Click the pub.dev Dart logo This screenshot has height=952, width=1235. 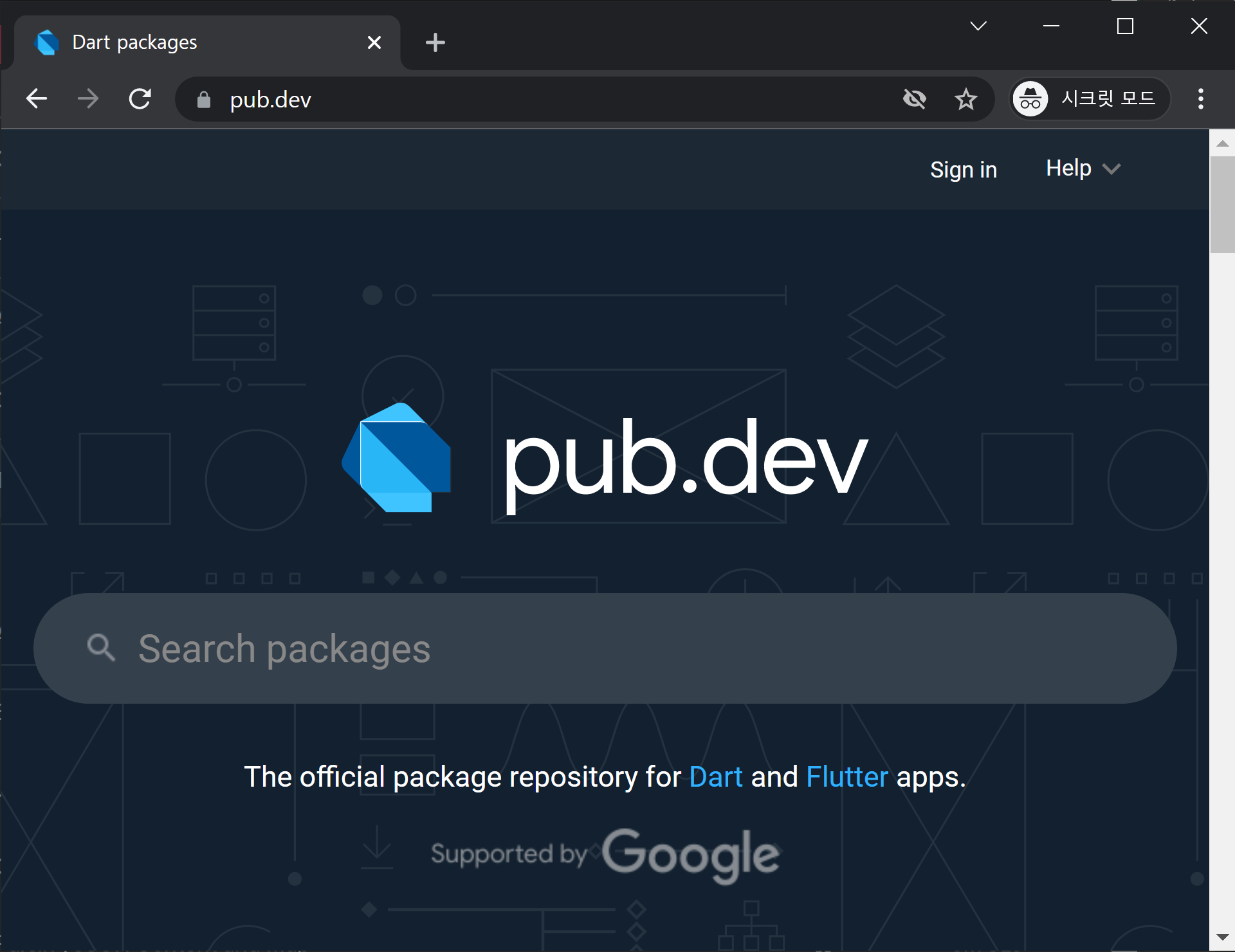click(x=397, y=458)
